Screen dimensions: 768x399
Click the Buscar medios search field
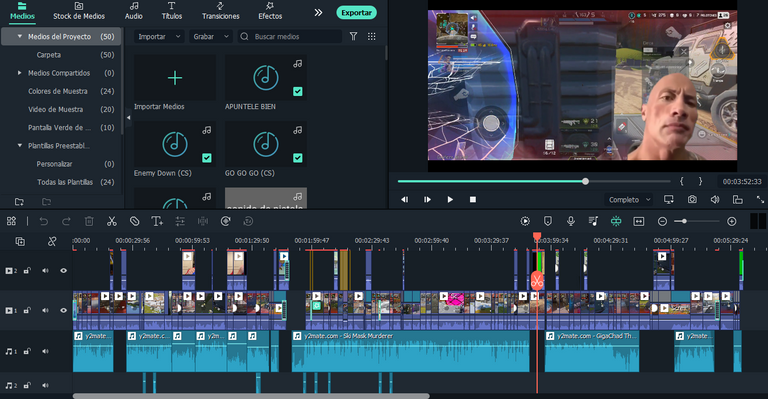point(290,36)
